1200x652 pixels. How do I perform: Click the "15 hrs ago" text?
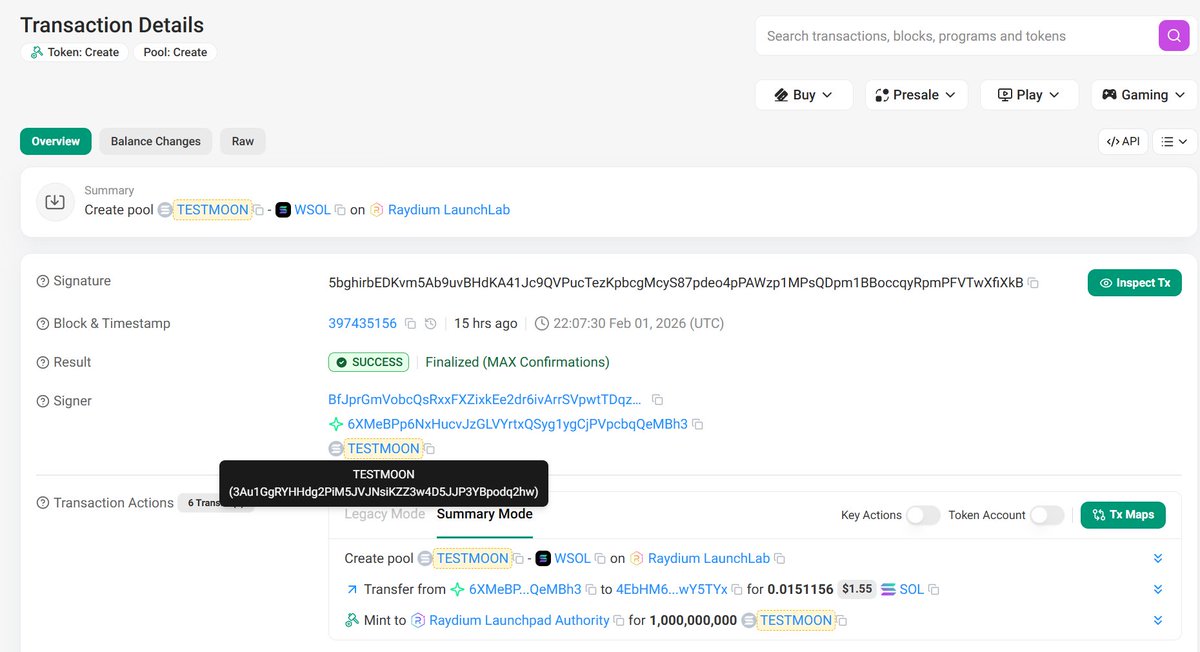tap(486, 324)
